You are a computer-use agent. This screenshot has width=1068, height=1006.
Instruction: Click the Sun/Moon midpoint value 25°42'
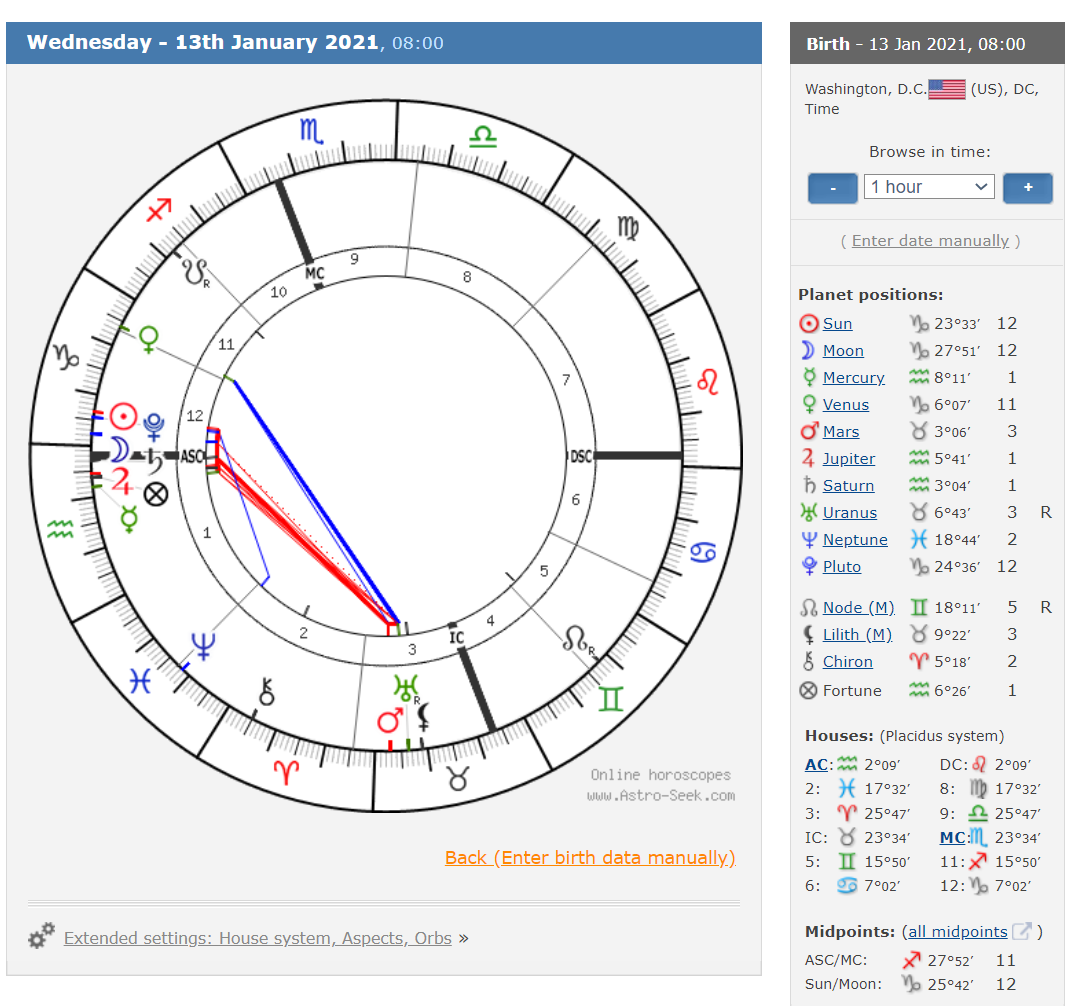[951, 984]
